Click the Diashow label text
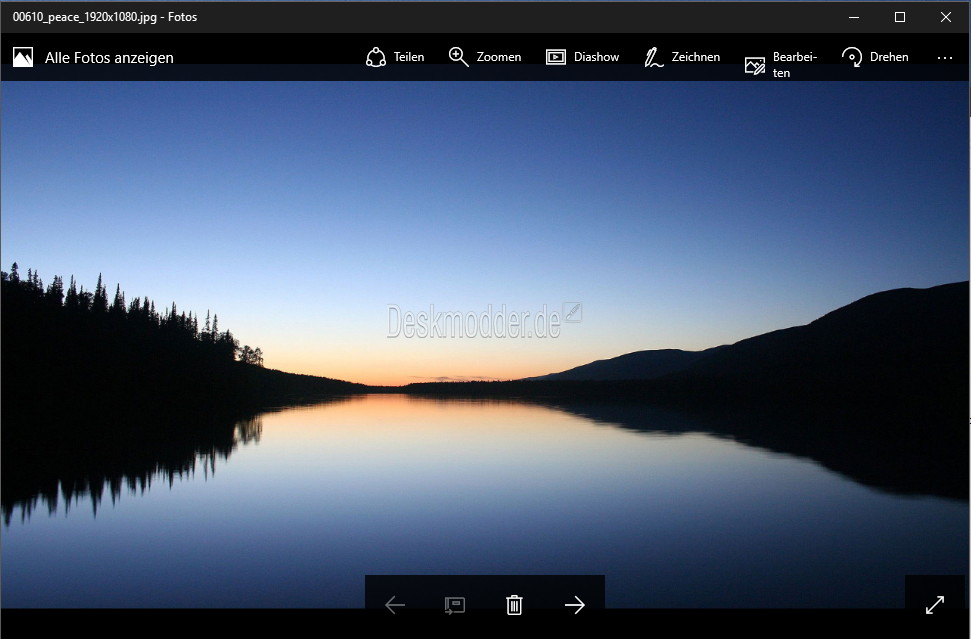Image resolution: width=971 pixels, height=639 pixels. (x=596, y=57)
